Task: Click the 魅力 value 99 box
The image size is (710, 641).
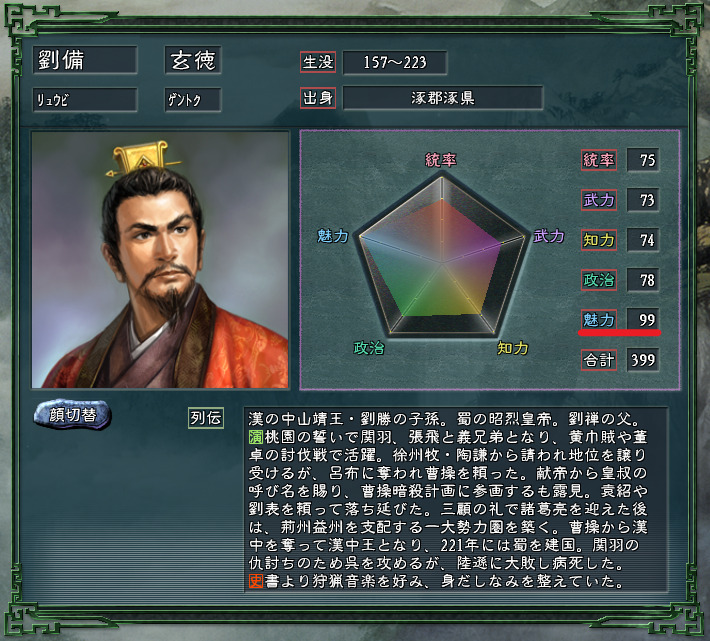Action: (643, 320)
